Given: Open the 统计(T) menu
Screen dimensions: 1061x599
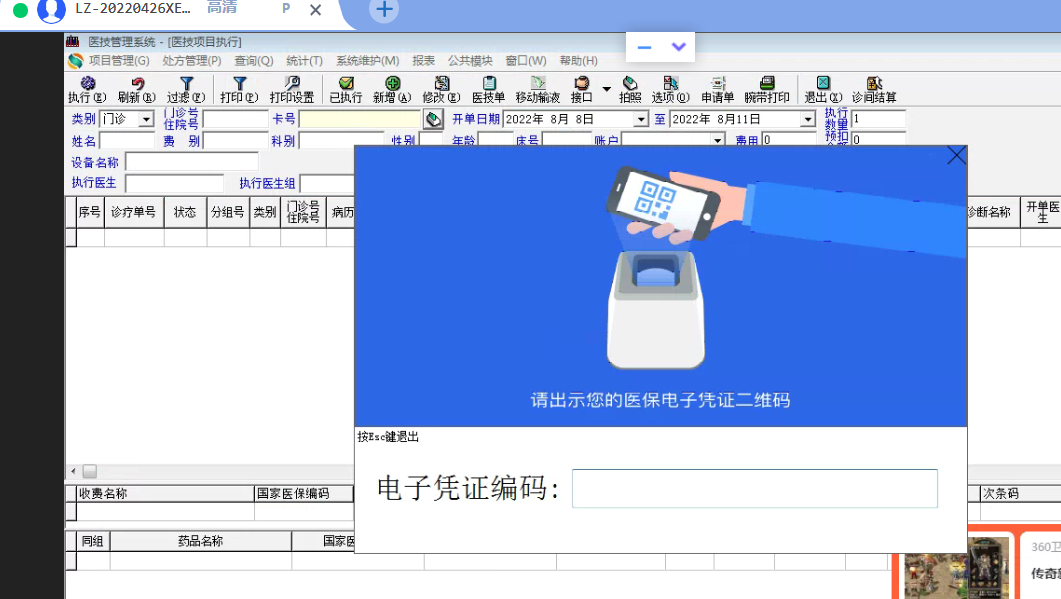Looking at the screenshot, I should [x=304, y=61].
